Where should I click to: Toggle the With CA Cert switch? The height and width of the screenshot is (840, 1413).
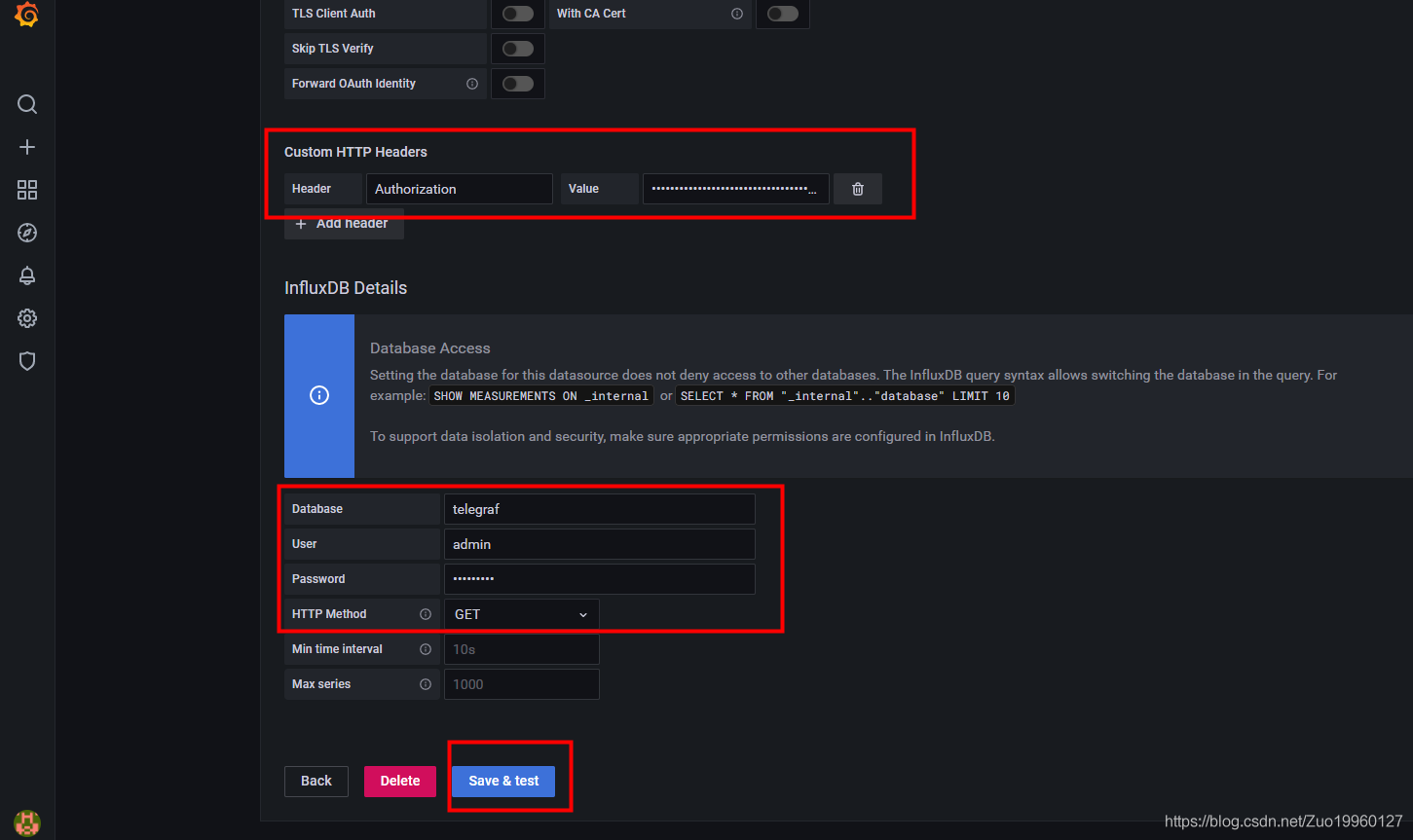click(x=783, y=14)
